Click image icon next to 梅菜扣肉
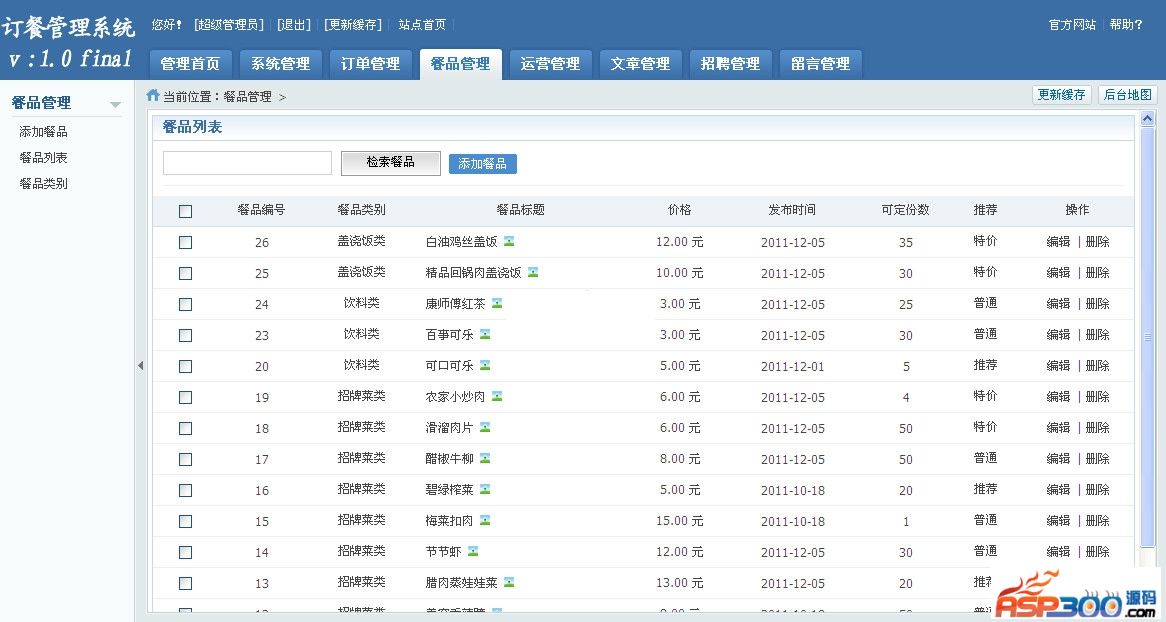This screenshot has width=1166, height=622. [485, 520]
